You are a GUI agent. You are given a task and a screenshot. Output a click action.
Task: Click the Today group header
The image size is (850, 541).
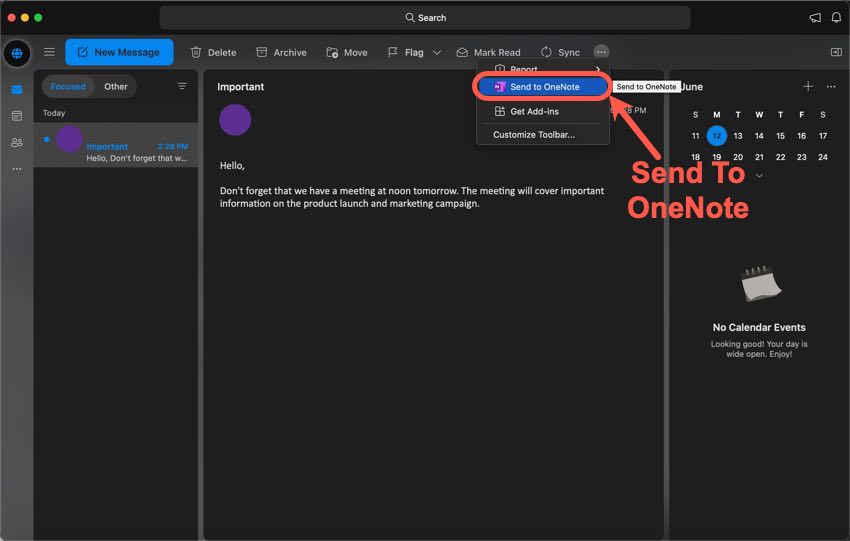pyautogui.click(x=54, y=113)
